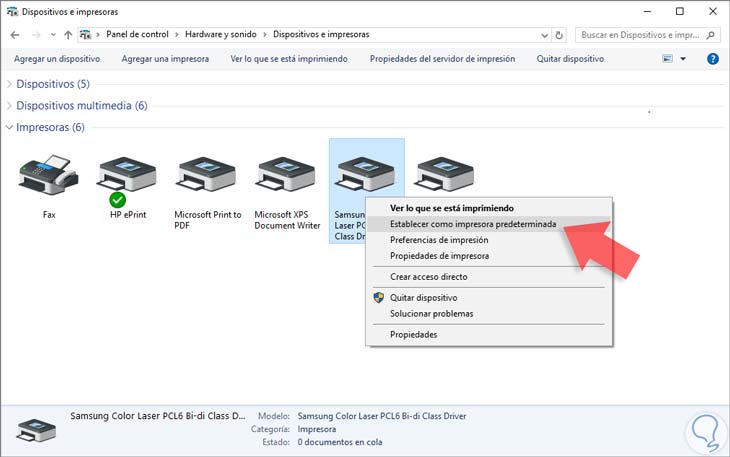Choose Establecer como impresora predeterminada

pyautogui.click(x=473, y=224)
